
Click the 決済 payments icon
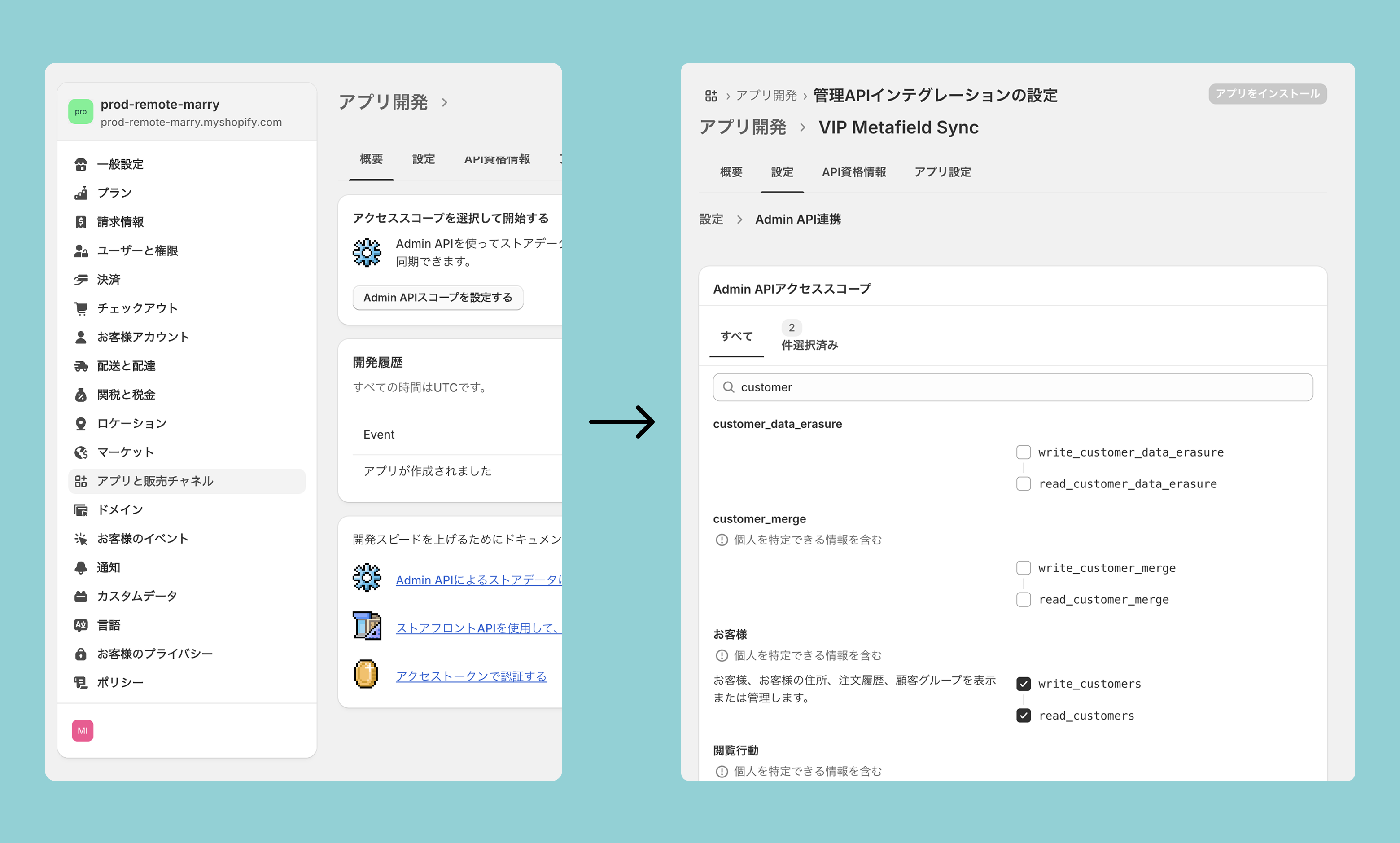point(81,280)
